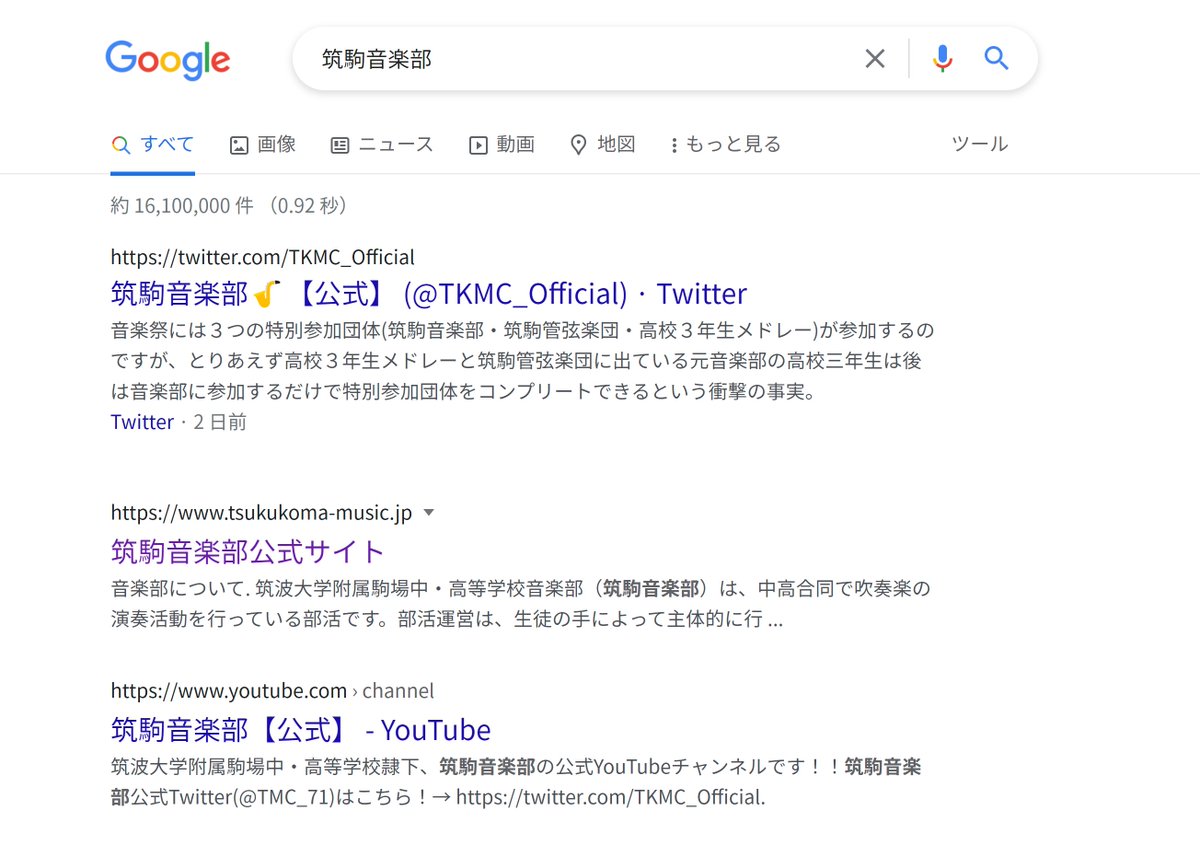Select the 画像 (Images) camera icon tab
The image size is (1200, 845).
(238, 144)
